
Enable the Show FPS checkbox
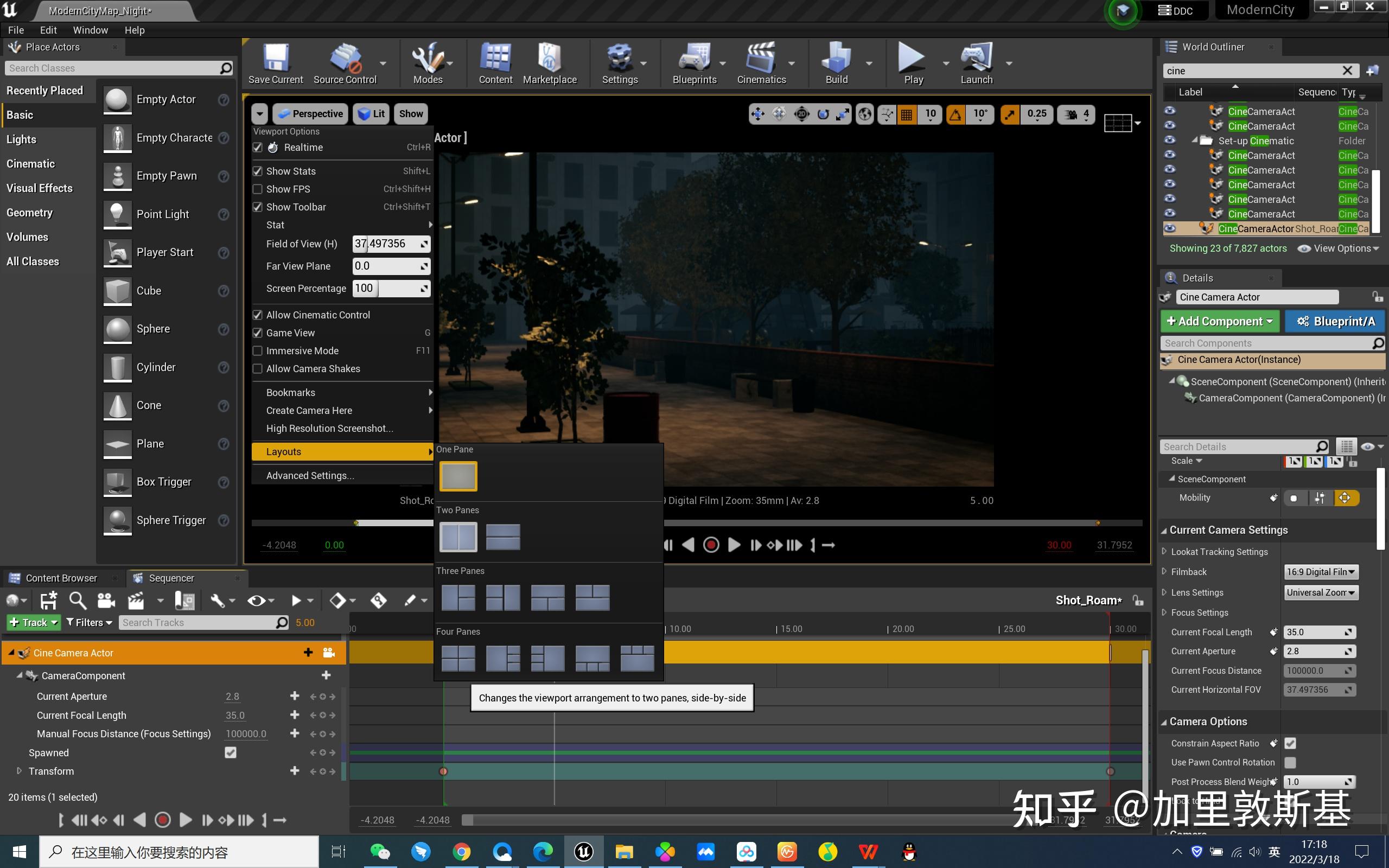(x=258, y=189)
